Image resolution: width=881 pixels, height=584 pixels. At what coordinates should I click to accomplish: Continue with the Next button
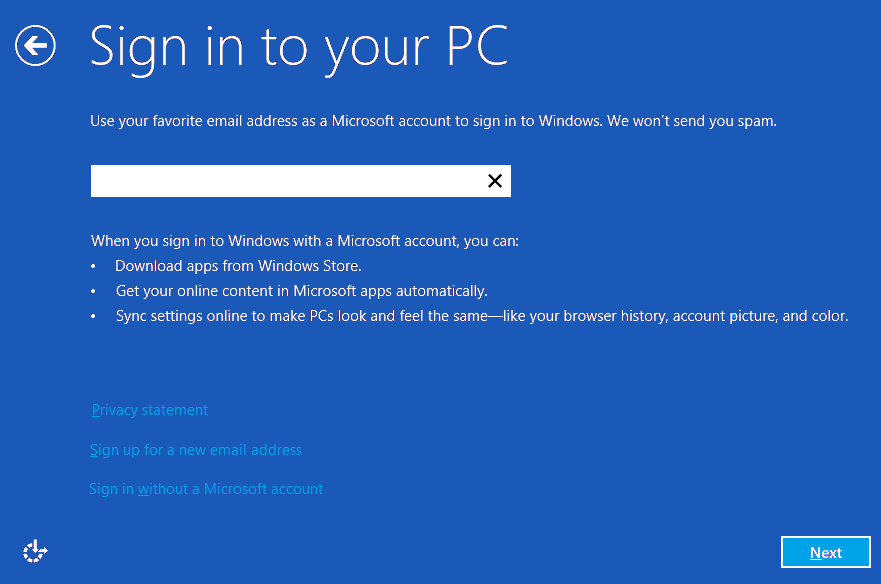click(825, 553)
